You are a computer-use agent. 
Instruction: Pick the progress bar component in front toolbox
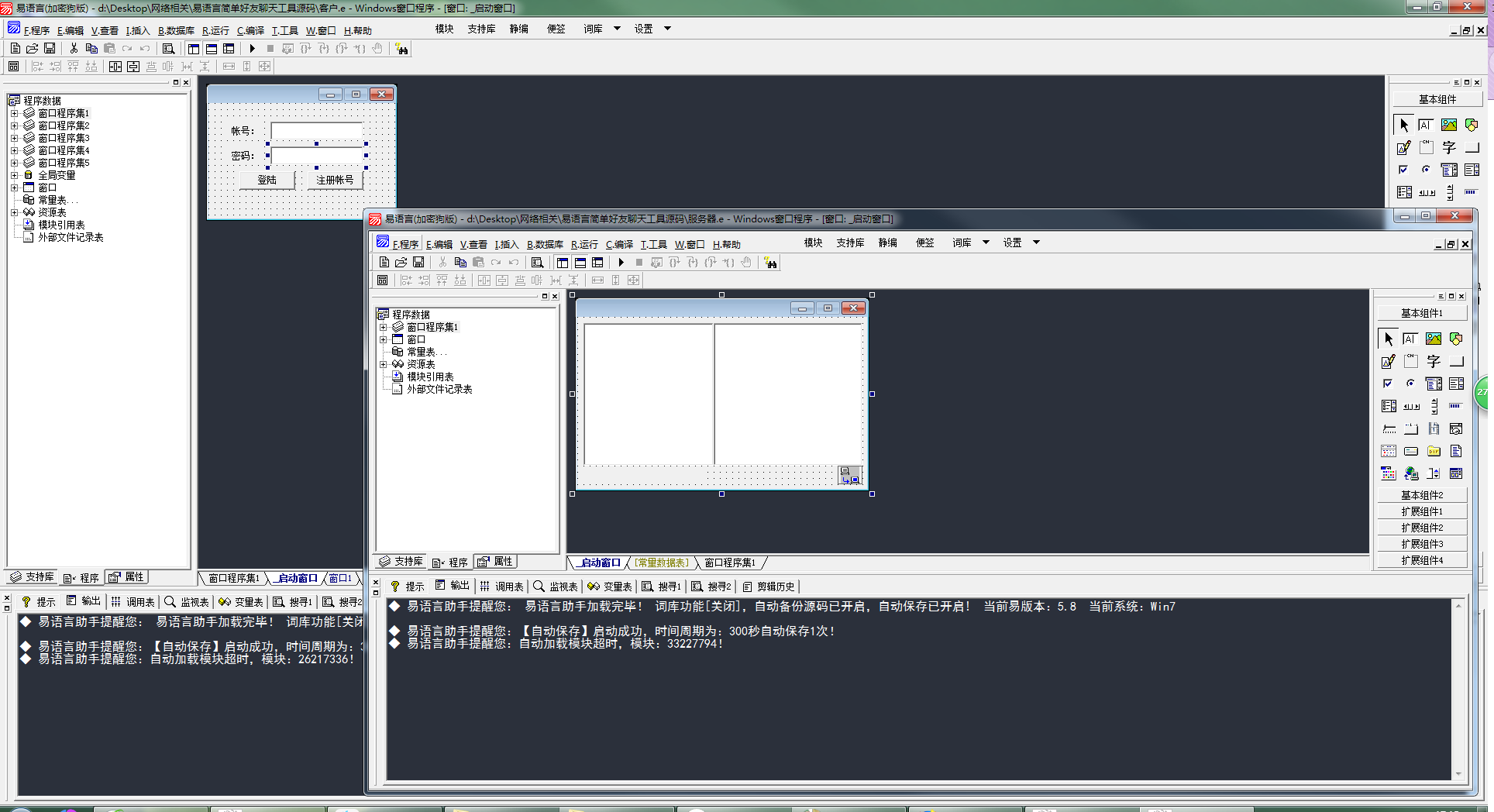(1456, 406)
